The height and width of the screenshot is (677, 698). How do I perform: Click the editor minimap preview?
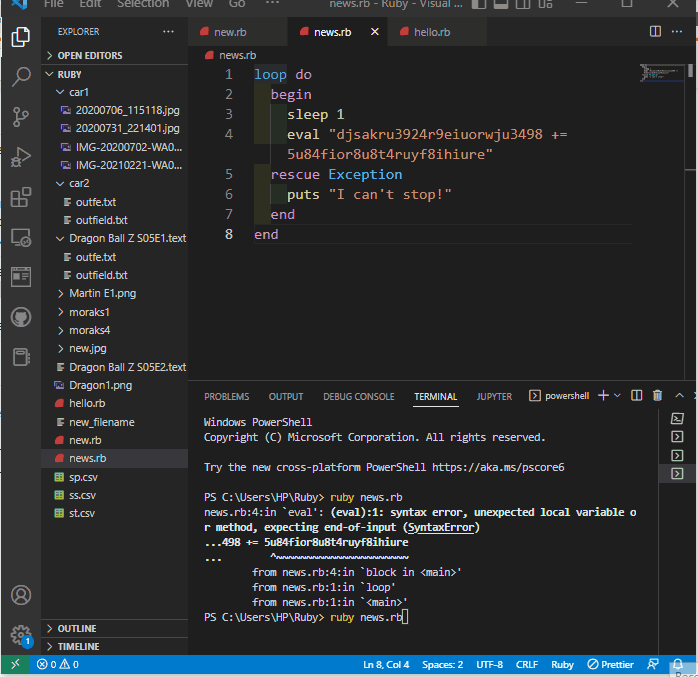click(x=660, y=74)
